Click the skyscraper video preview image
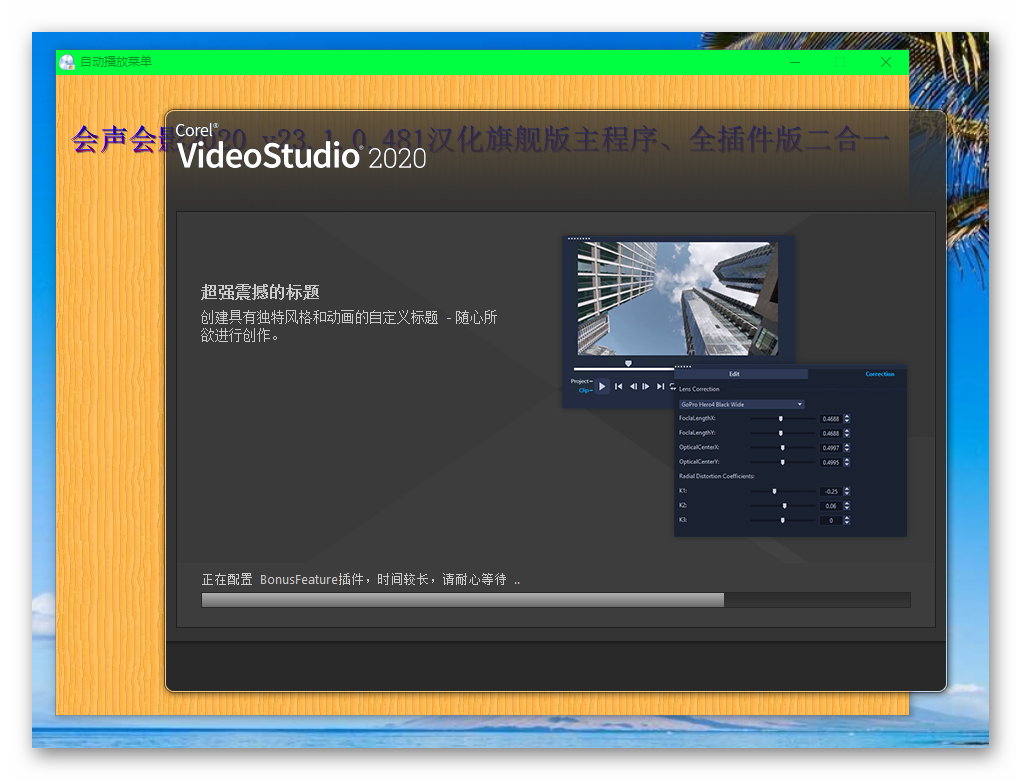This screenshot has width=1021, height=780. [677, 298]
